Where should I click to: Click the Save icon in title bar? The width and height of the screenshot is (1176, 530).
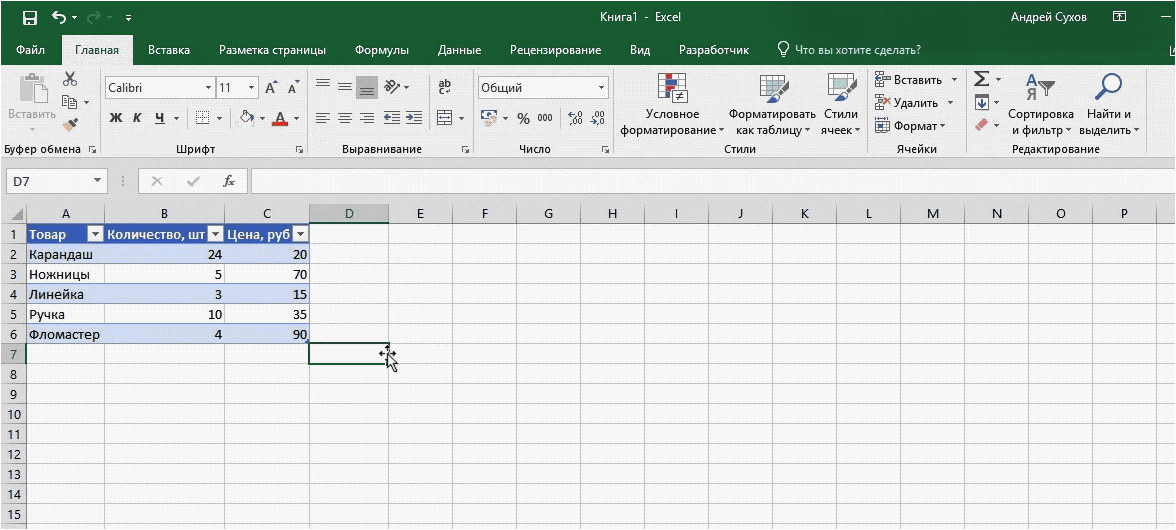coord(30,17)
